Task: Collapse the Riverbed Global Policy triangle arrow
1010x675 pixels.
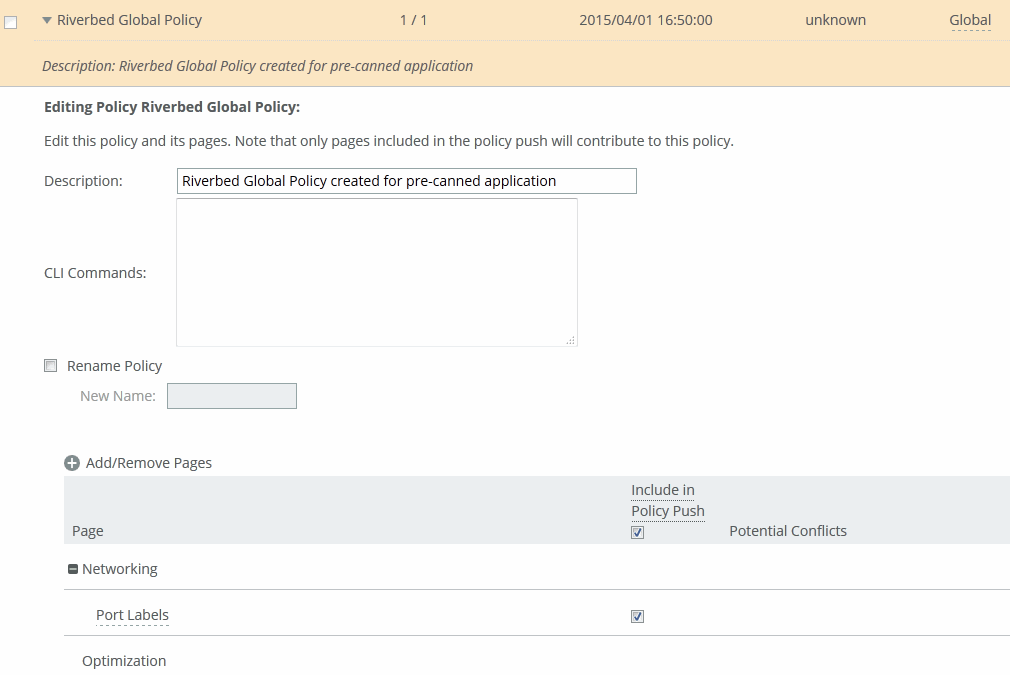Action: tap(47, 20)
